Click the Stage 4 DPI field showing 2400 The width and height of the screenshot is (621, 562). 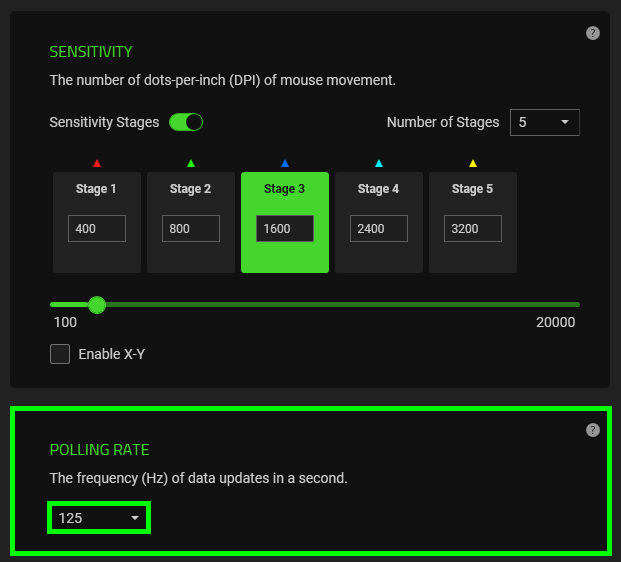click(x=379, y=229)
